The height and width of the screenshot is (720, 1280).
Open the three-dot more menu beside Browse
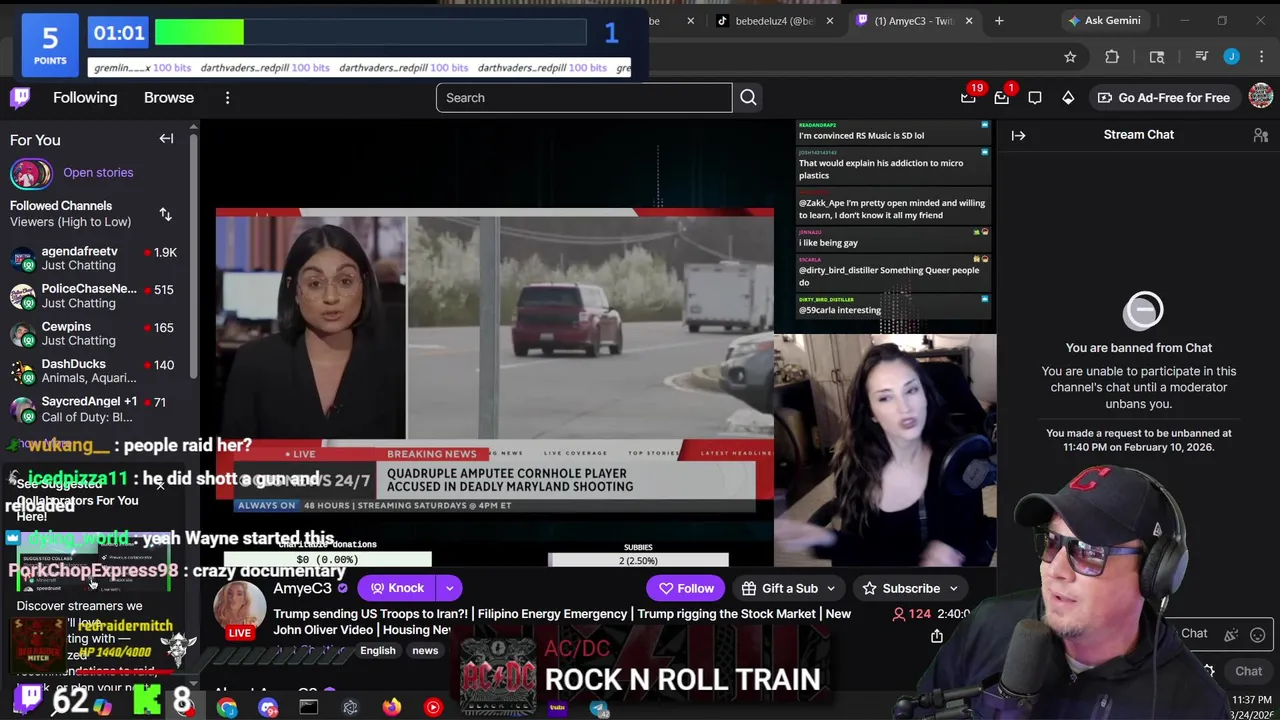pyautogui.click(x=227, y=97)
